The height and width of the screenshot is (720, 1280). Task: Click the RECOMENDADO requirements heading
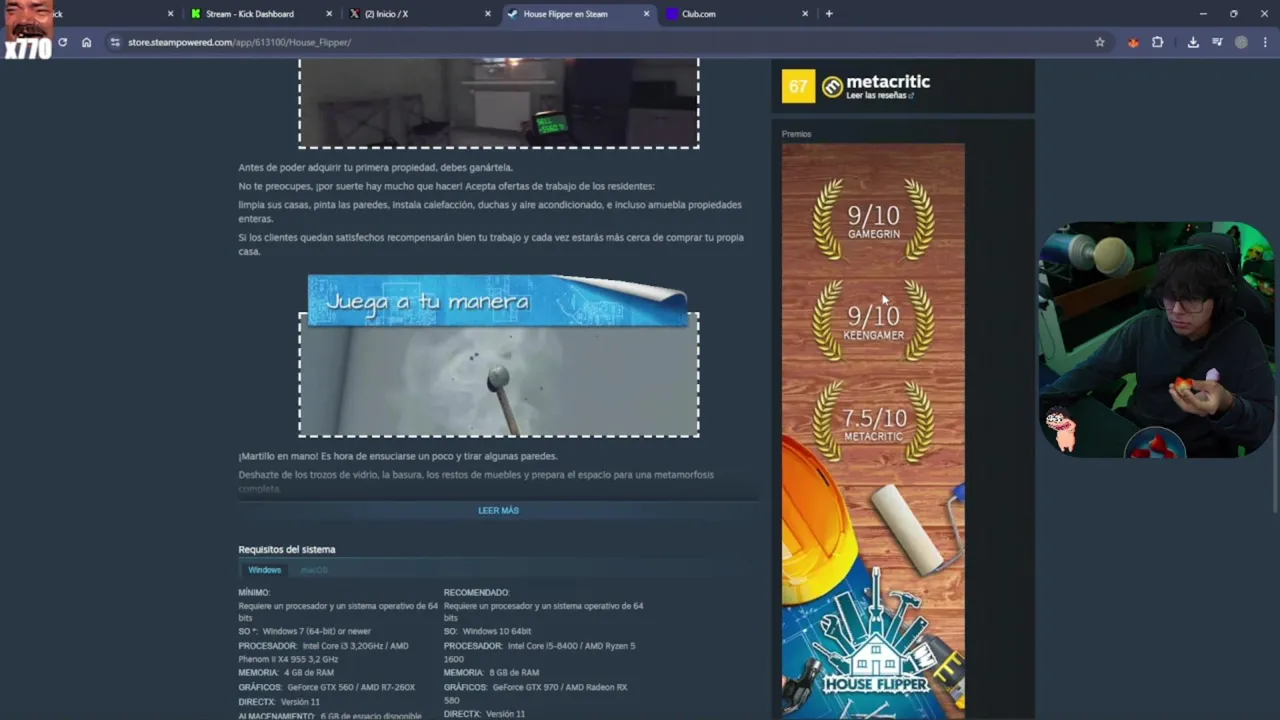click(x=476, y=593)
